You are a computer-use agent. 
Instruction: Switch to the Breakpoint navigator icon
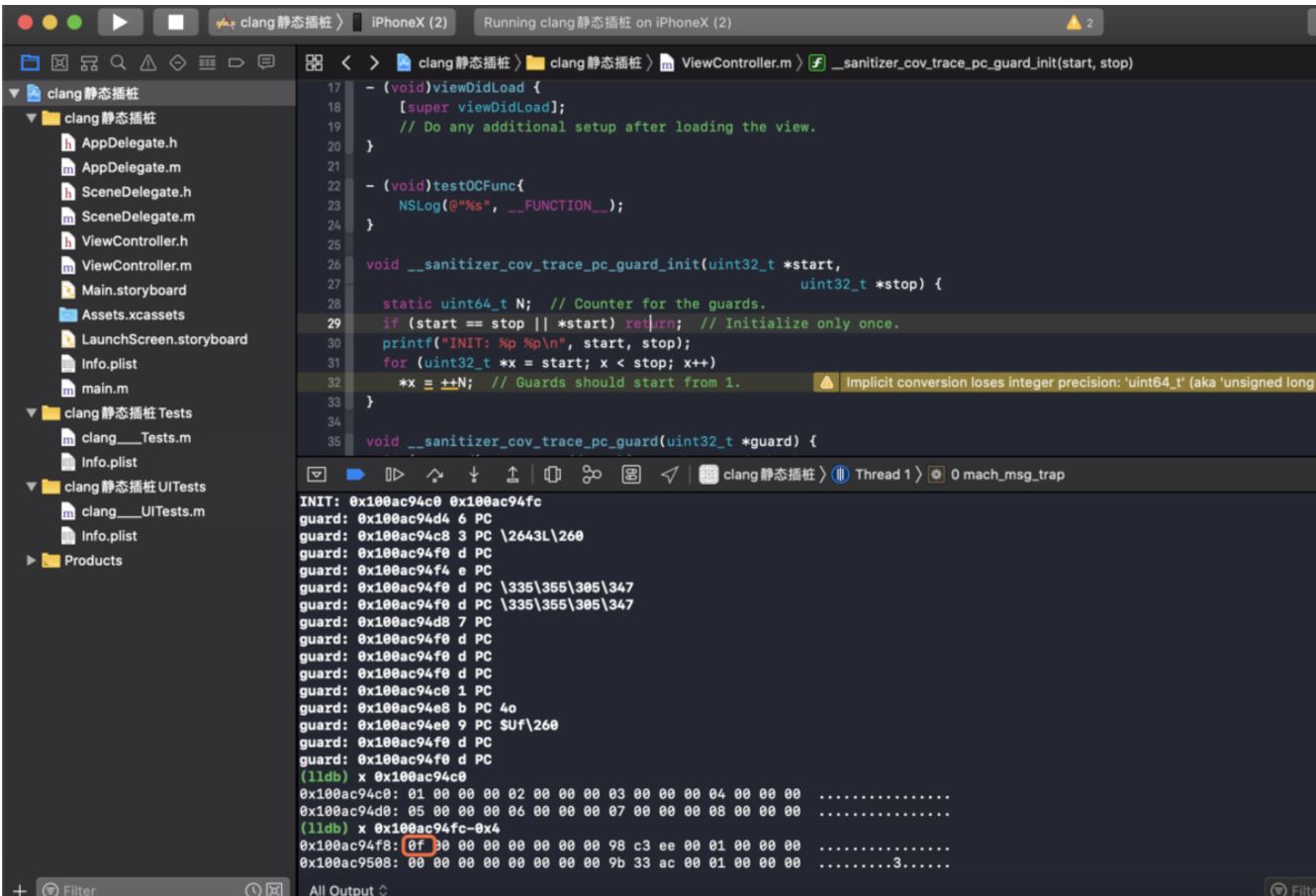tap(236, 63)
